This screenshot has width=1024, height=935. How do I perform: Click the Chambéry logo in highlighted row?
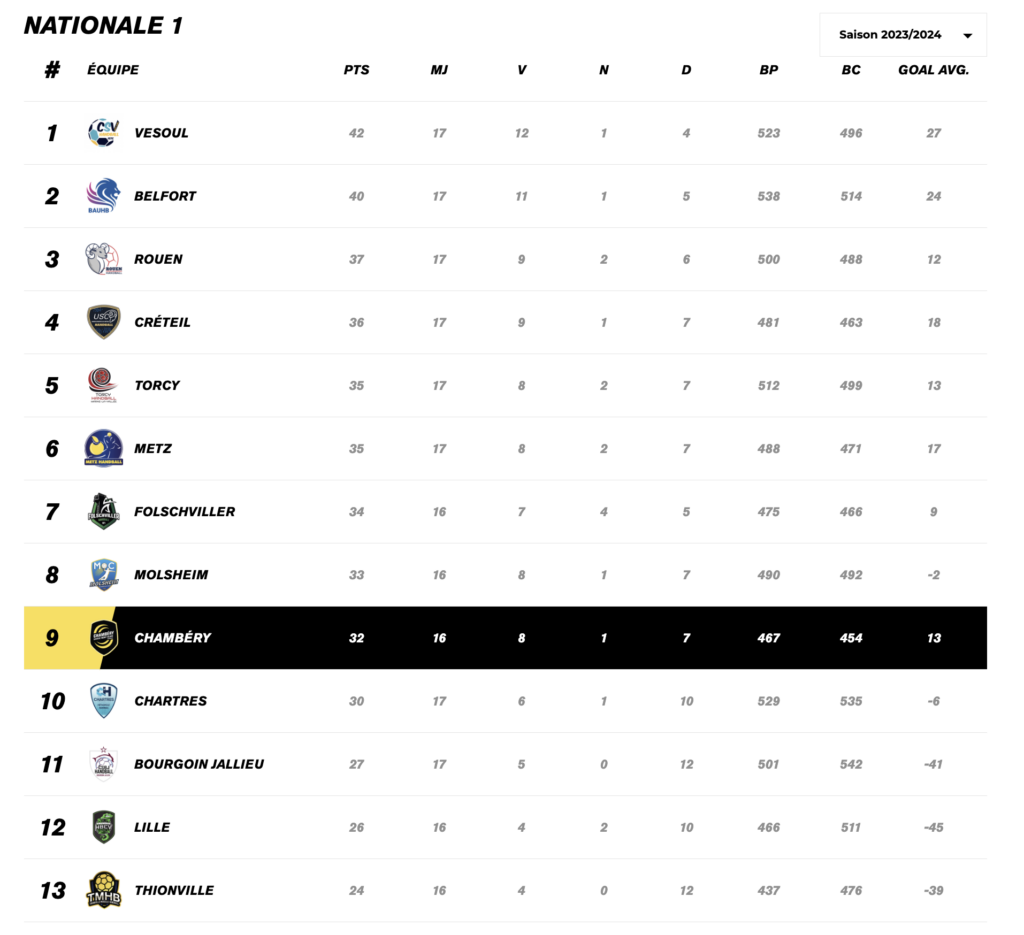click(x=104, y=637)
